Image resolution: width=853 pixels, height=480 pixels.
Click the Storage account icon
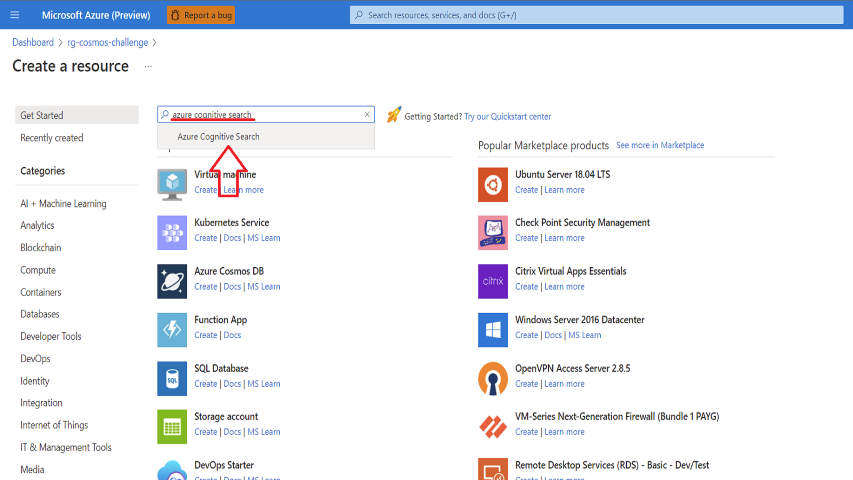(x=172, y=427)
